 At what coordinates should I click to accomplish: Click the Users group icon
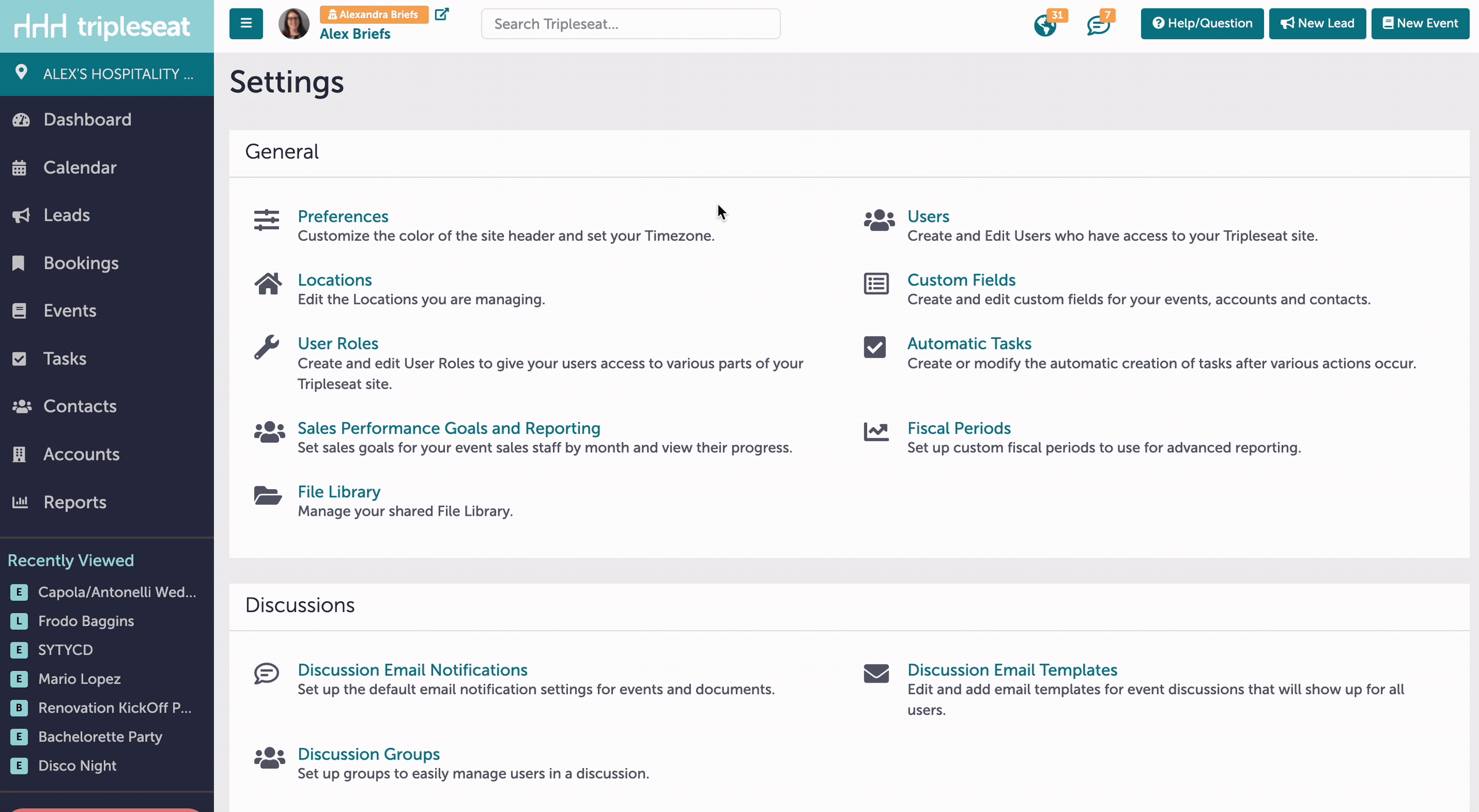pos(879,220)
